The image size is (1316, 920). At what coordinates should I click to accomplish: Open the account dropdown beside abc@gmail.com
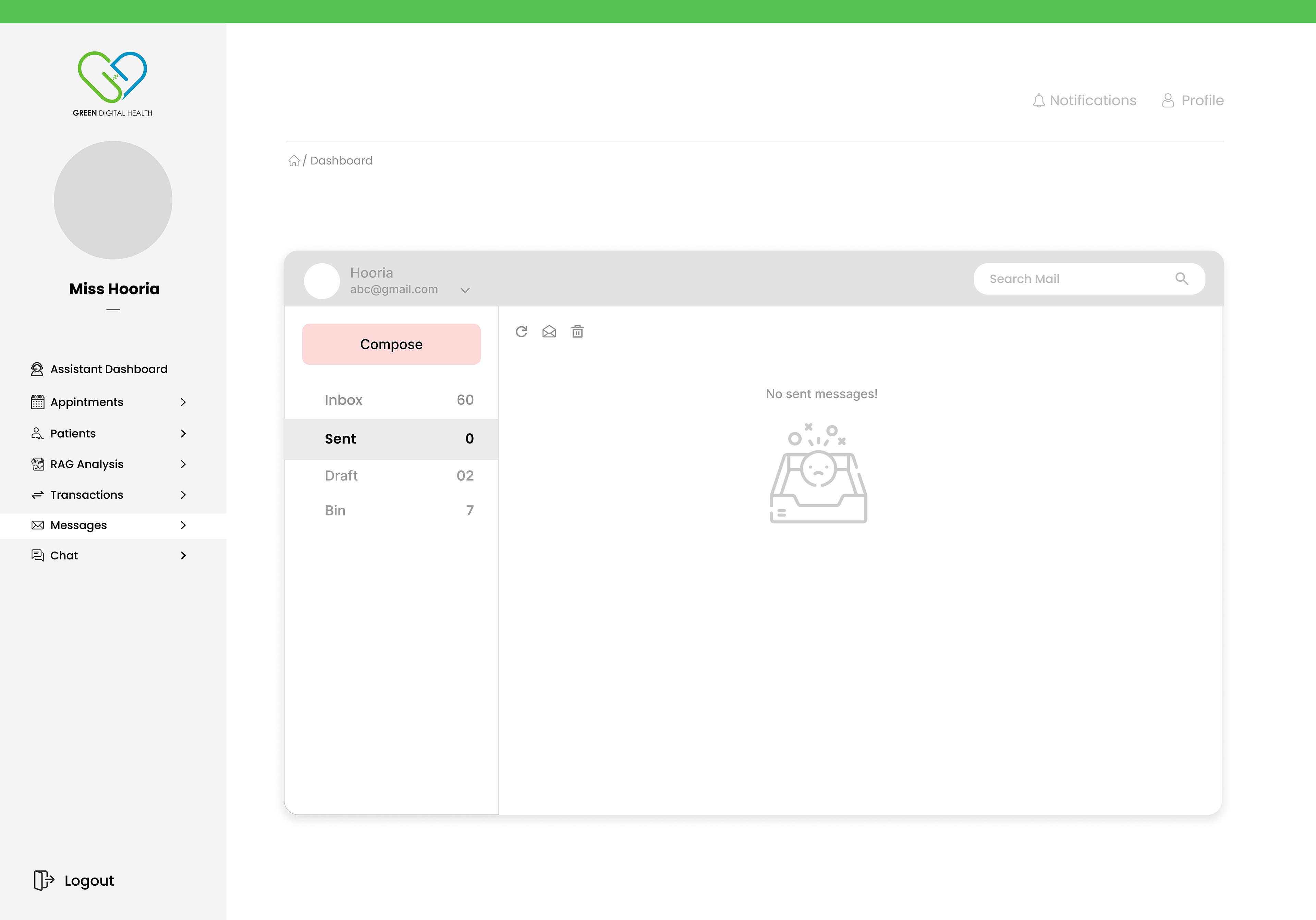click(x=465, y=290)
